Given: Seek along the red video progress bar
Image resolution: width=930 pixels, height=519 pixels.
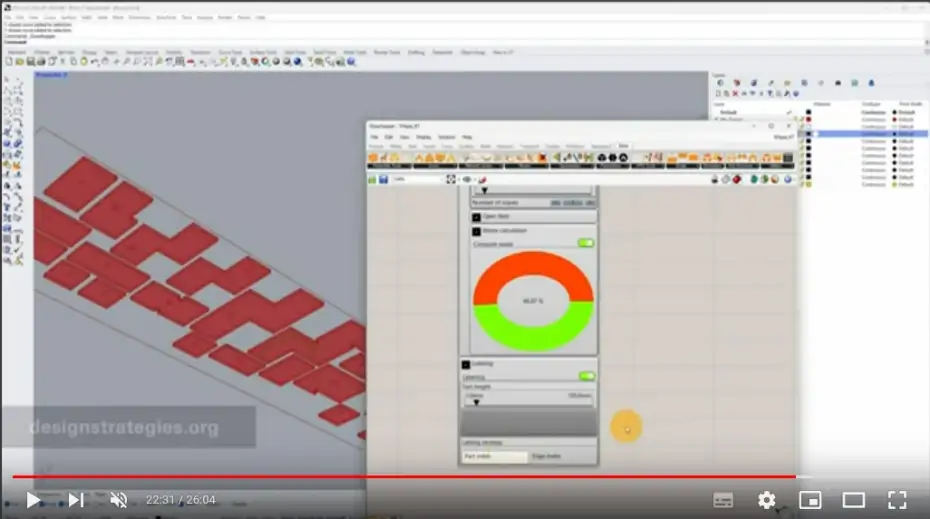Looking at the screenshot, I should [405, 476].
